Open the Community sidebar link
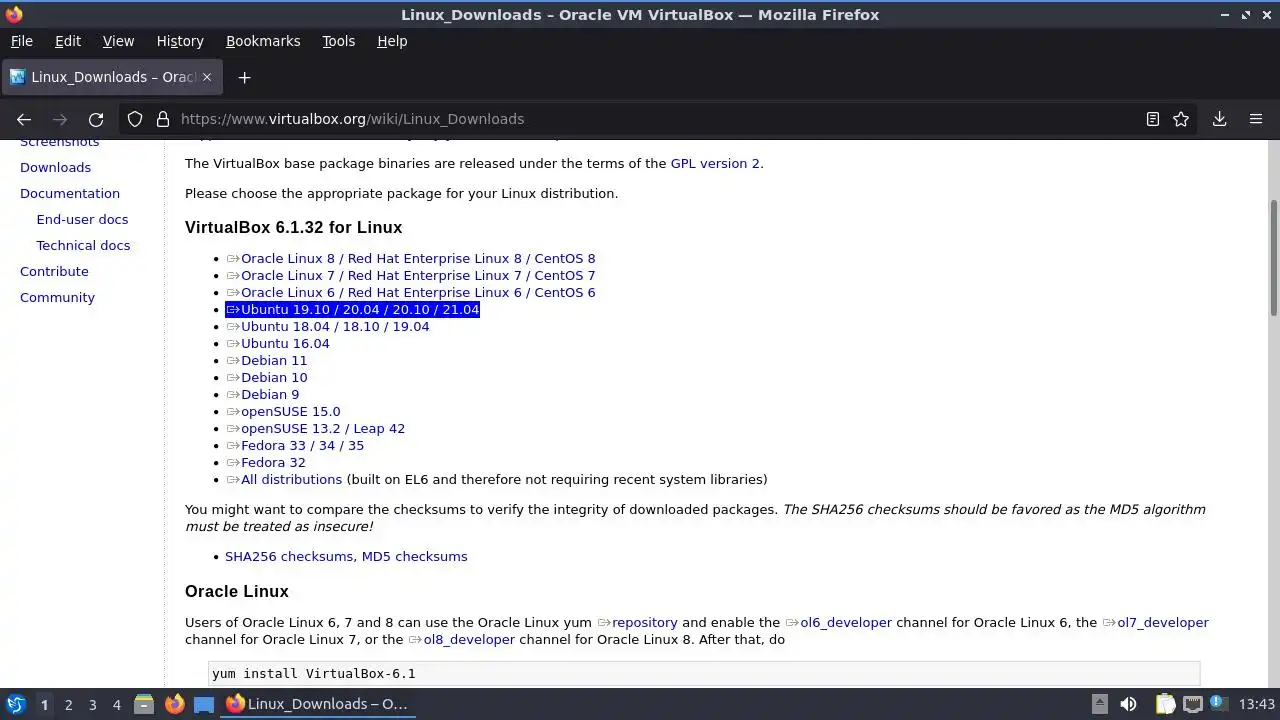 click(x=57, y=297)
